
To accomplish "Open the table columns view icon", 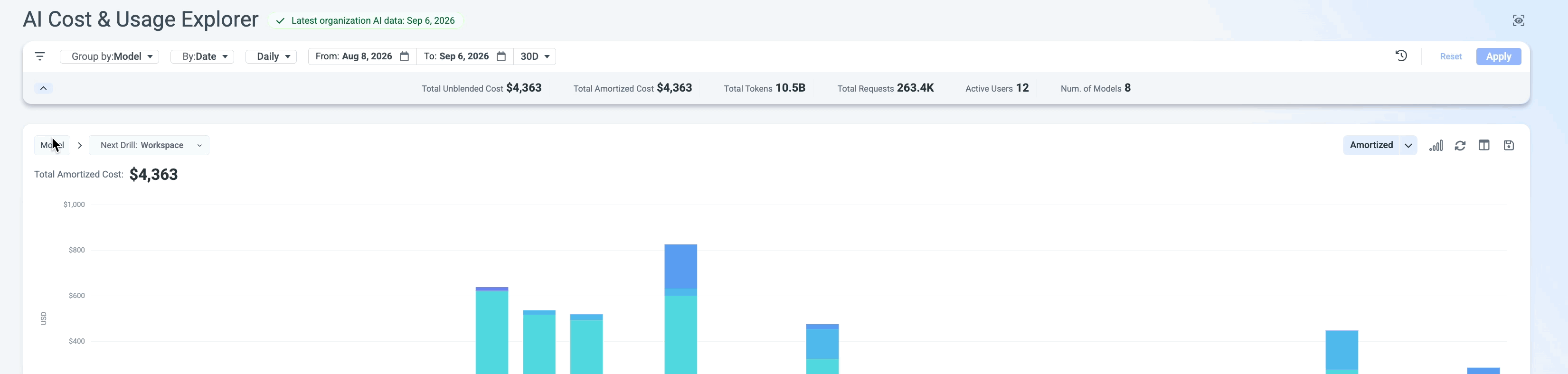I will (1484, 145).
